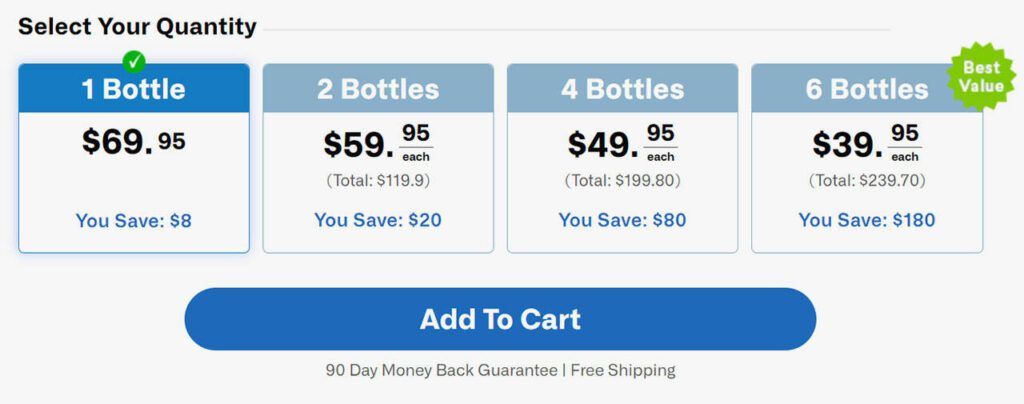Click the You Save: $8 text
1024x404 pixels.
coord(134,221)
